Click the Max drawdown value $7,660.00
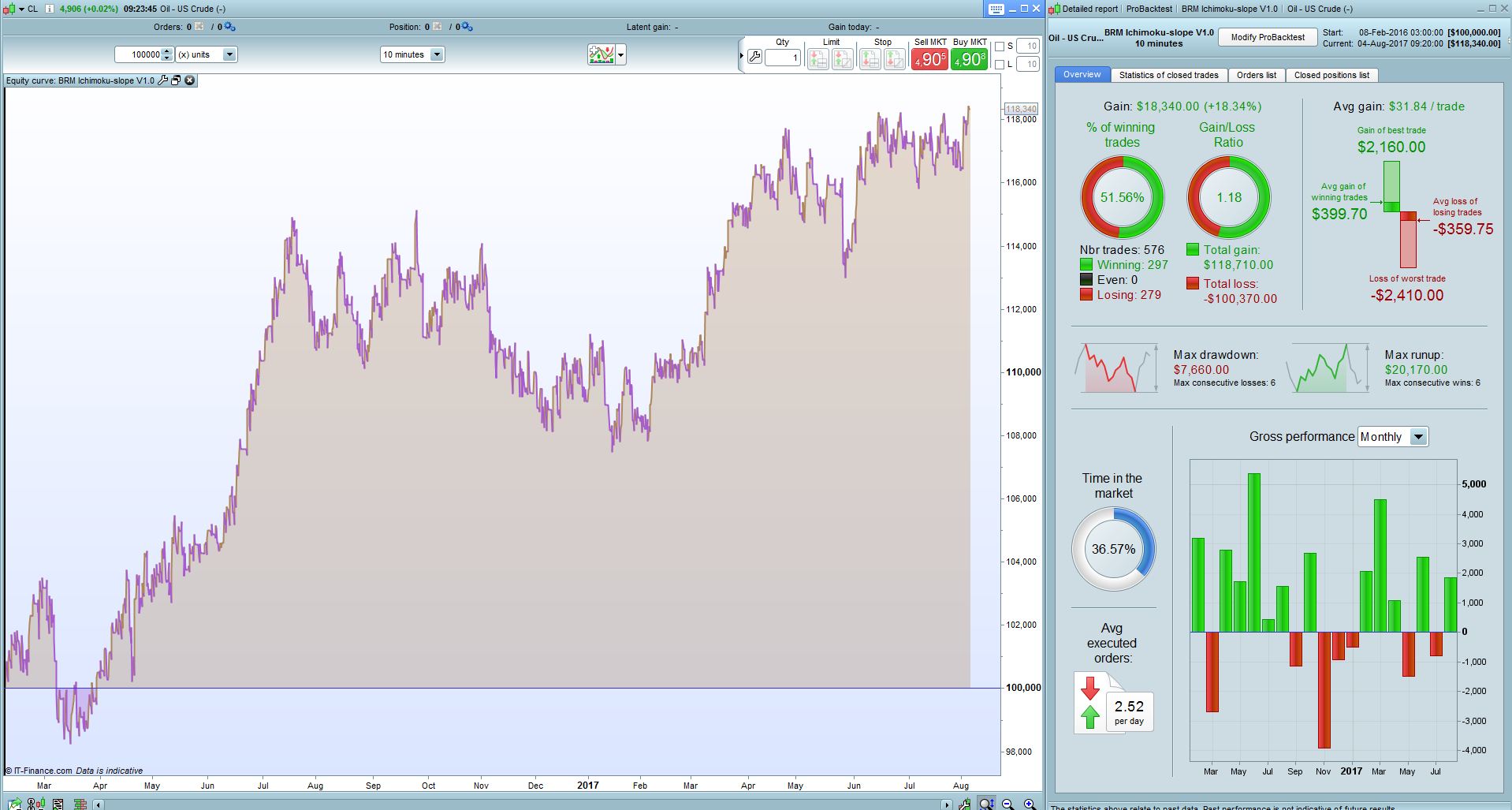This screenshot has width=1512, height=810. coord(1201,370)
